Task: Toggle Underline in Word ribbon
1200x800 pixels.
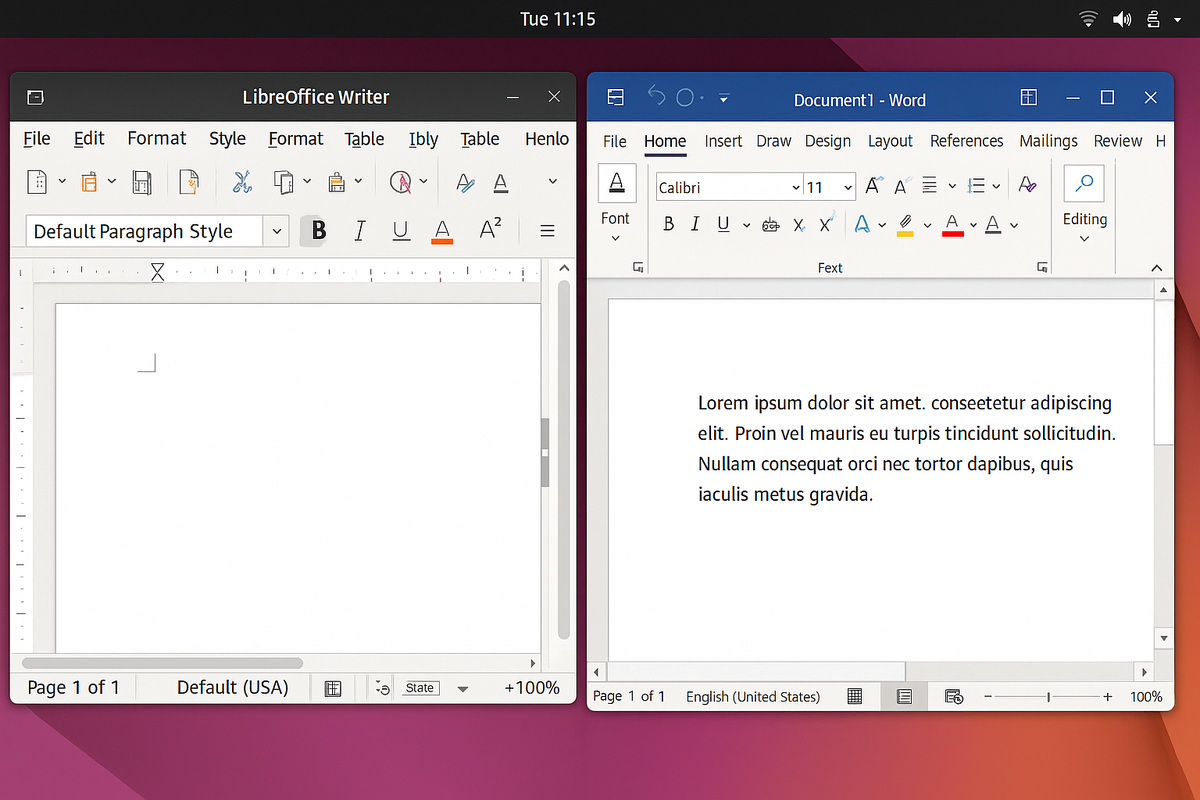Action: [x=722, y=225]
